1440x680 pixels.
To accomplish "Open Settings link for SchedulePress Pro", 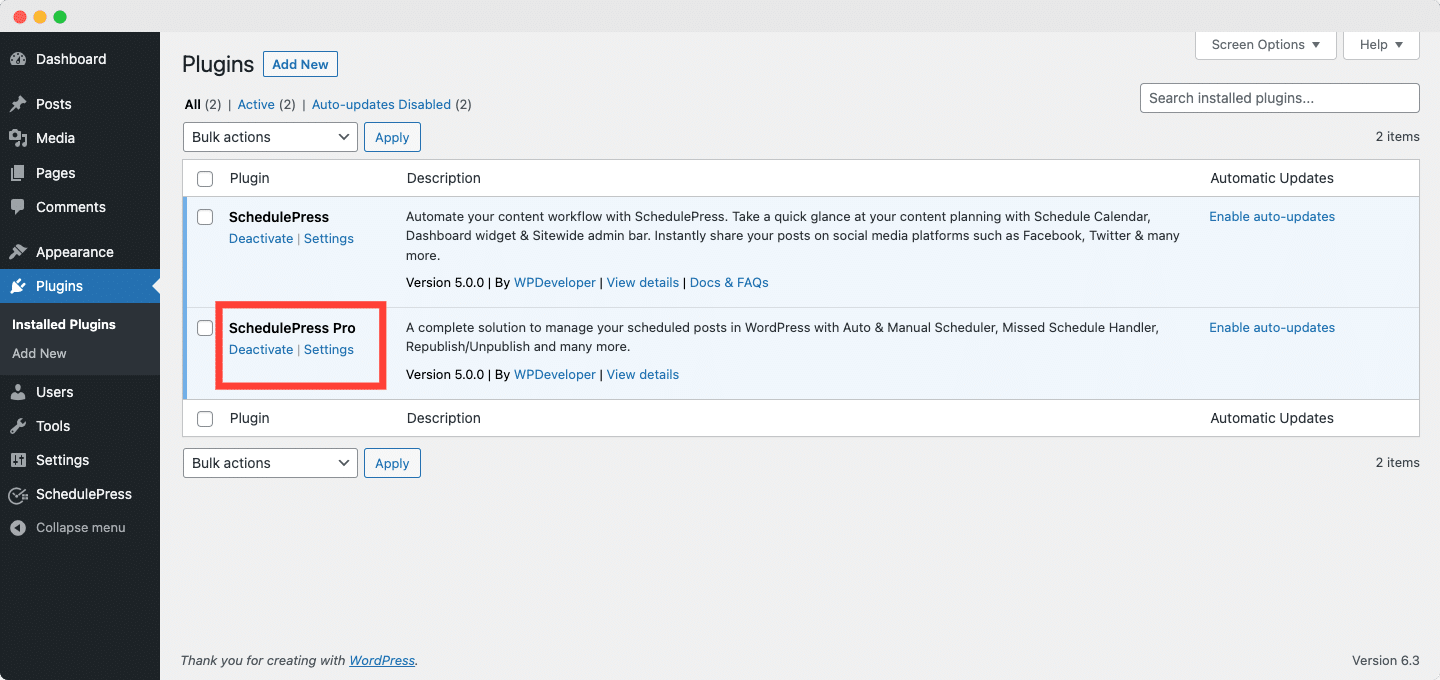I will coord(329,349).
